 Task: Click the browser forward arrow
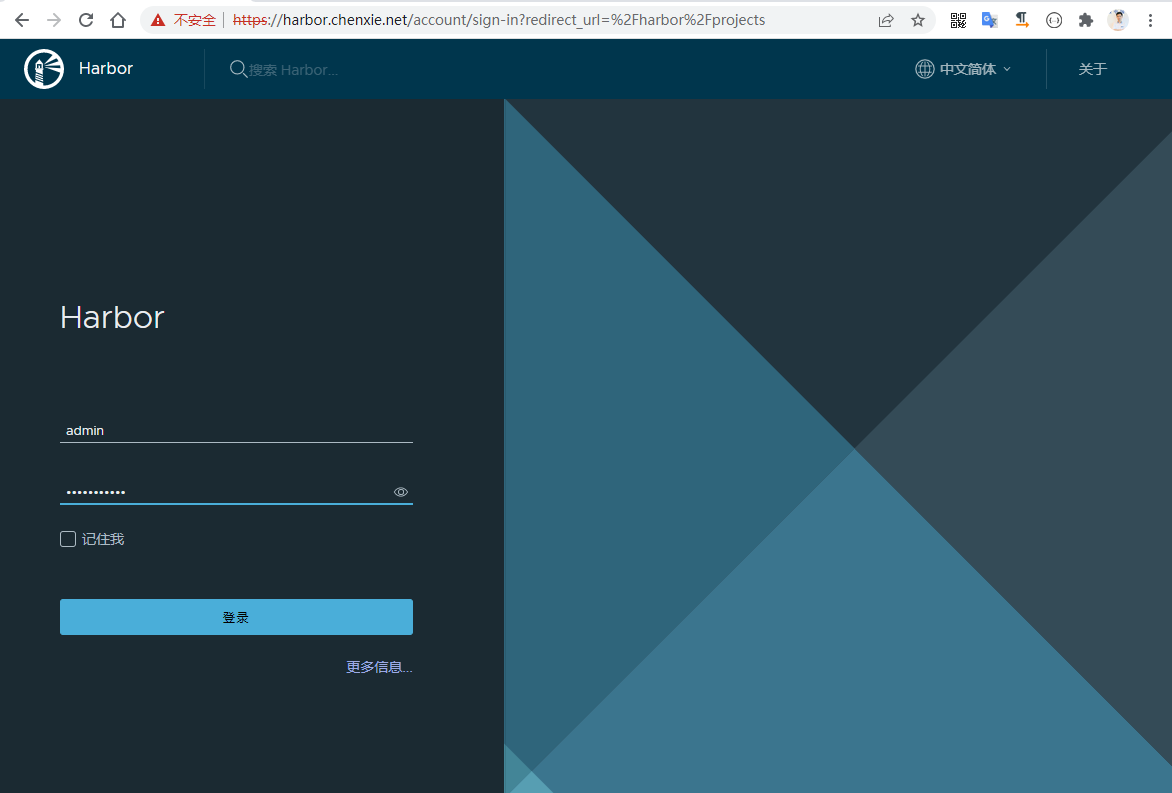coord(54,20)
